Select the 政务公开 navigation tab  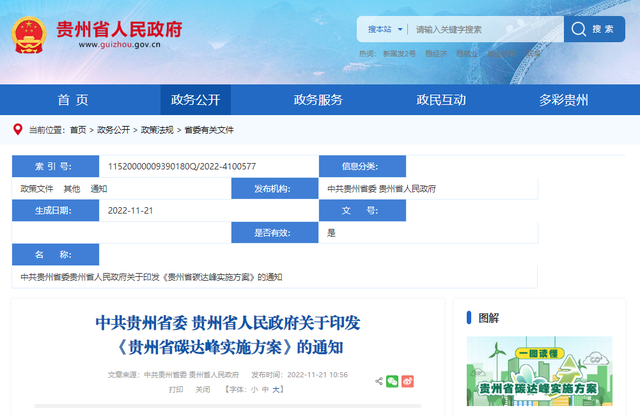point(195,100)
